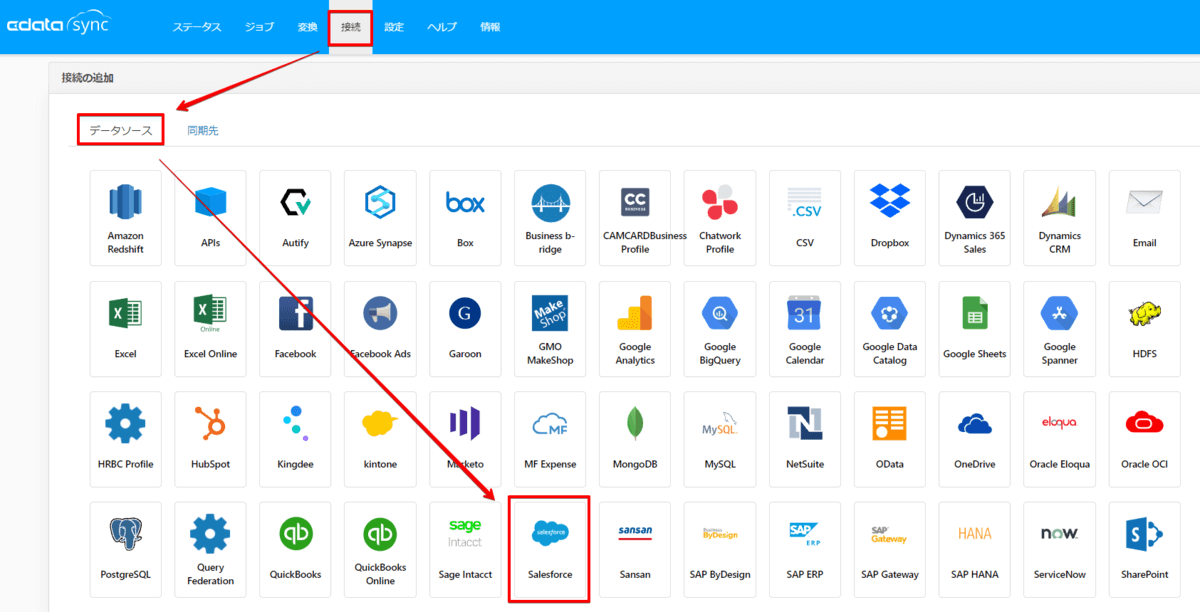Open SAP ByDesign connector
The height and width of the screenshot is (612, 1200).
(x=721, y=550)
